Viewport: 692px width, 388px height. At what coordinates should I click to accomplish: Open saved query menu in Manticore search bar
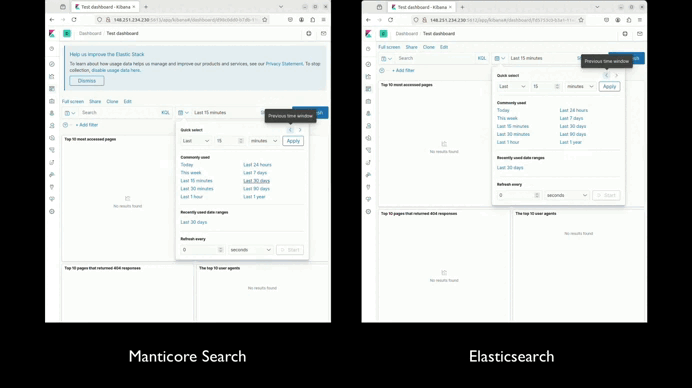tap(70, 113)
